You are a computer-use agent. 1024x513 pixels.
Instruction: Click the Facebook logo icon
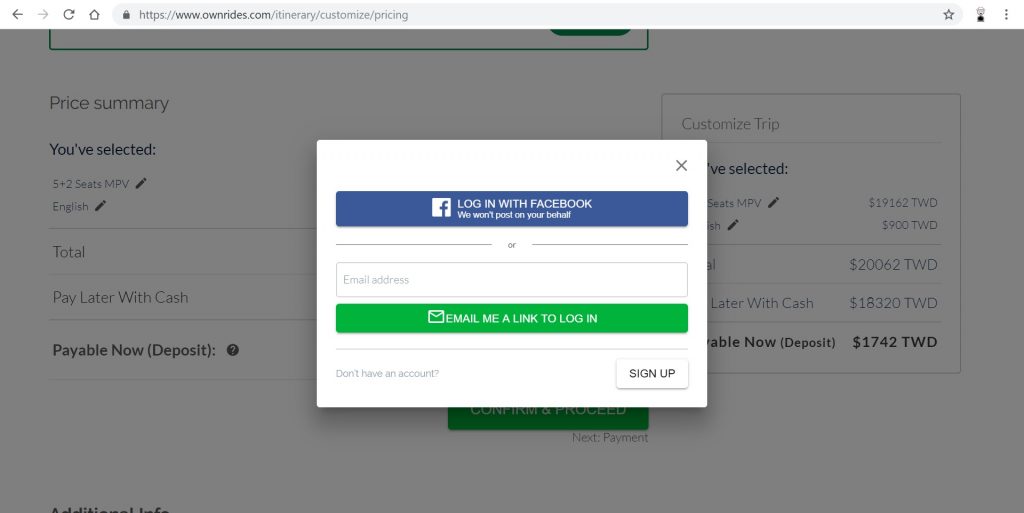click(x=441, y=208)
